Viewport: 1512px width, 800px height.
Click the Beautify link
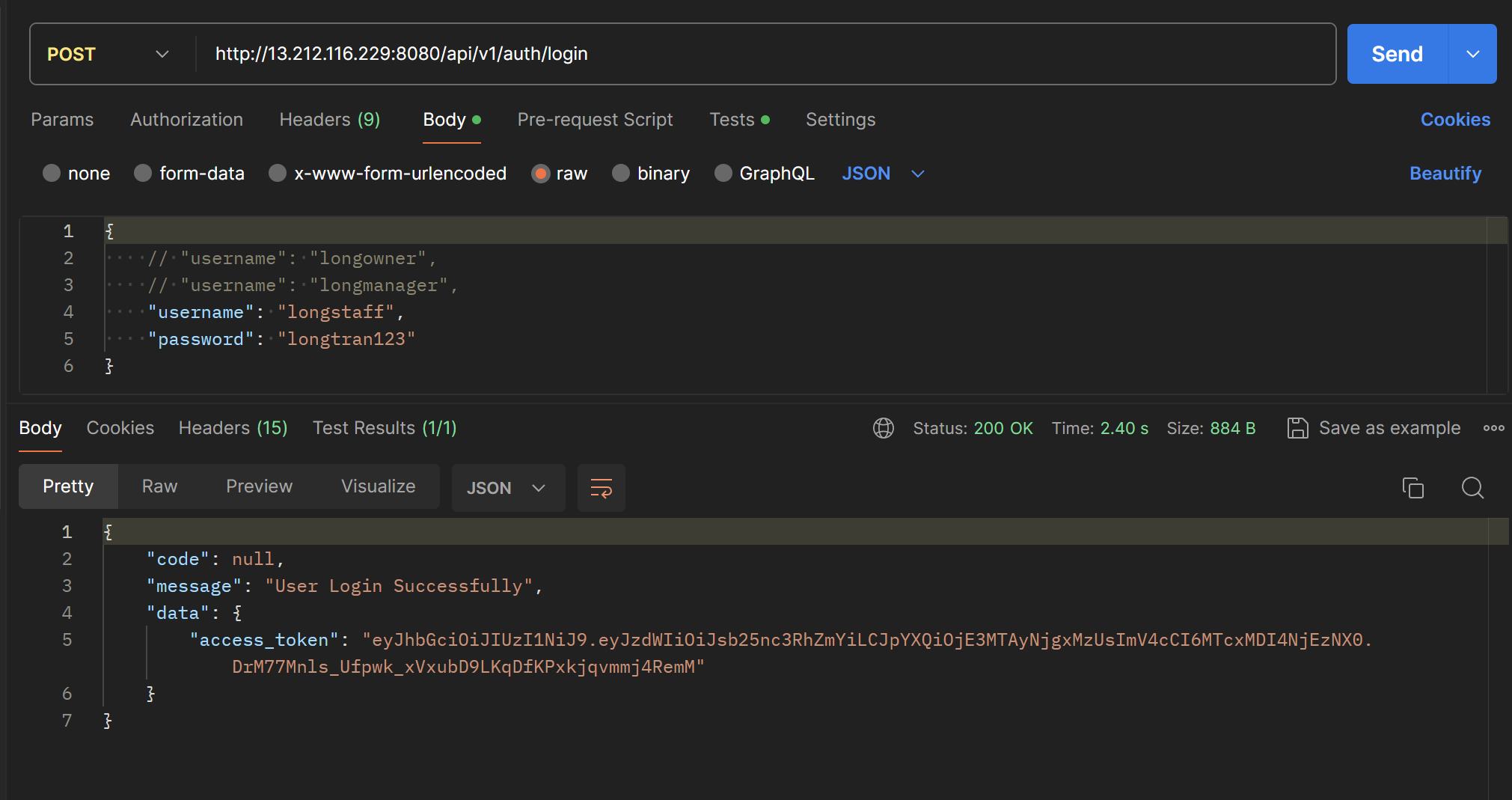point(1445,174)
